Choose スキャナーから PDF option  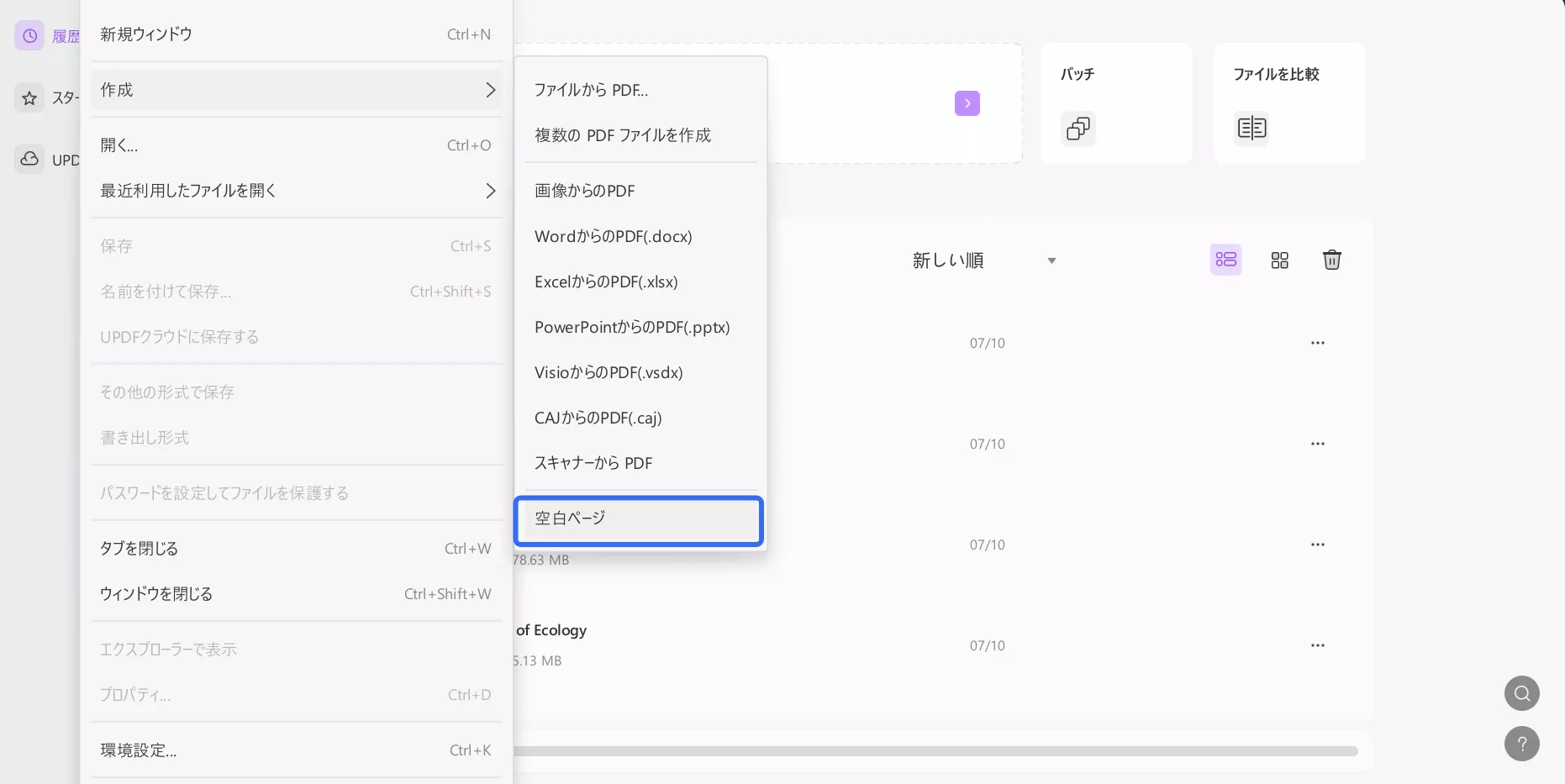point(640,463)
